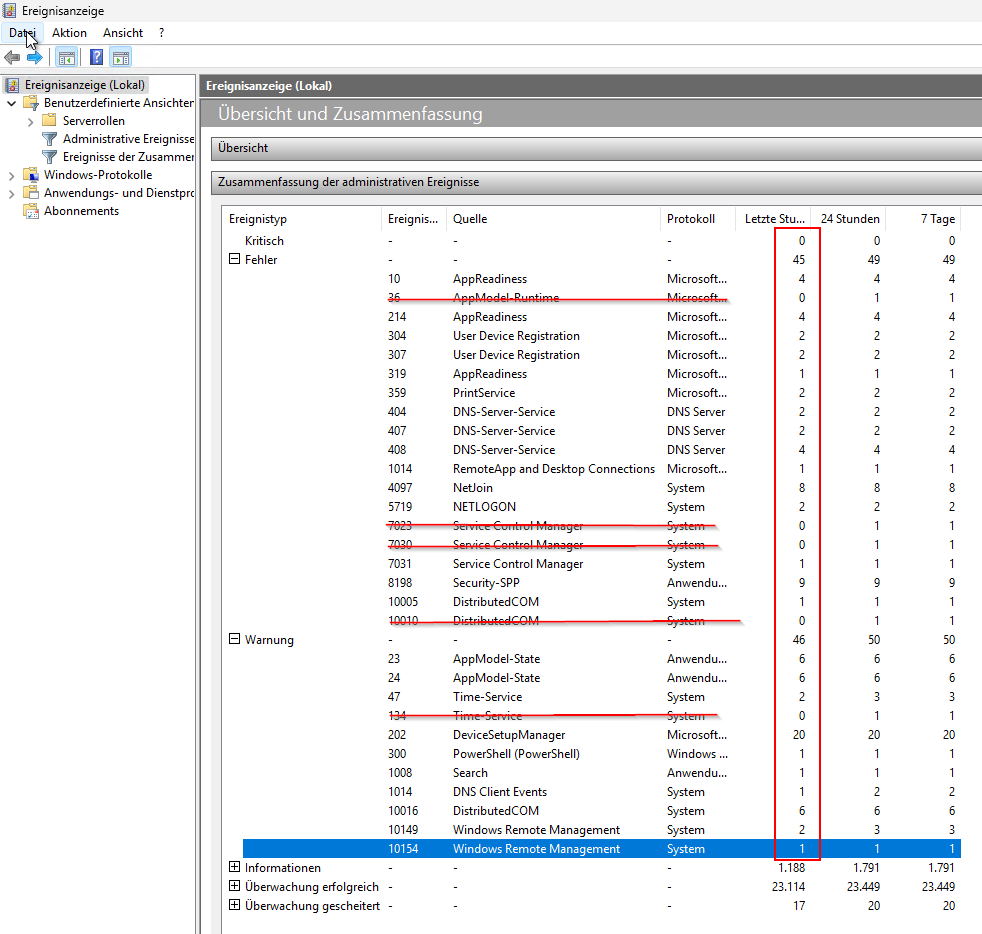Click the Serverrollen folder icon

49,120
